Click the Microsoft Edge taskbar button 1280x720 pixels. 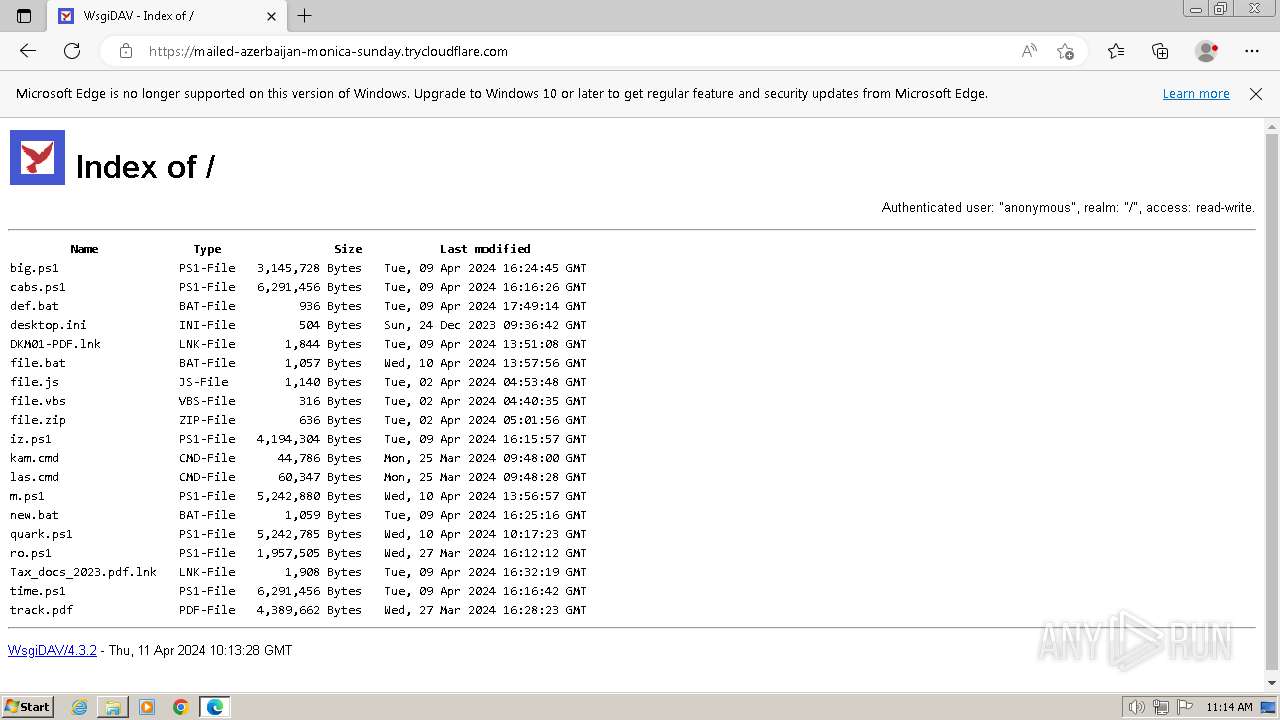click(x=215, y=707)
